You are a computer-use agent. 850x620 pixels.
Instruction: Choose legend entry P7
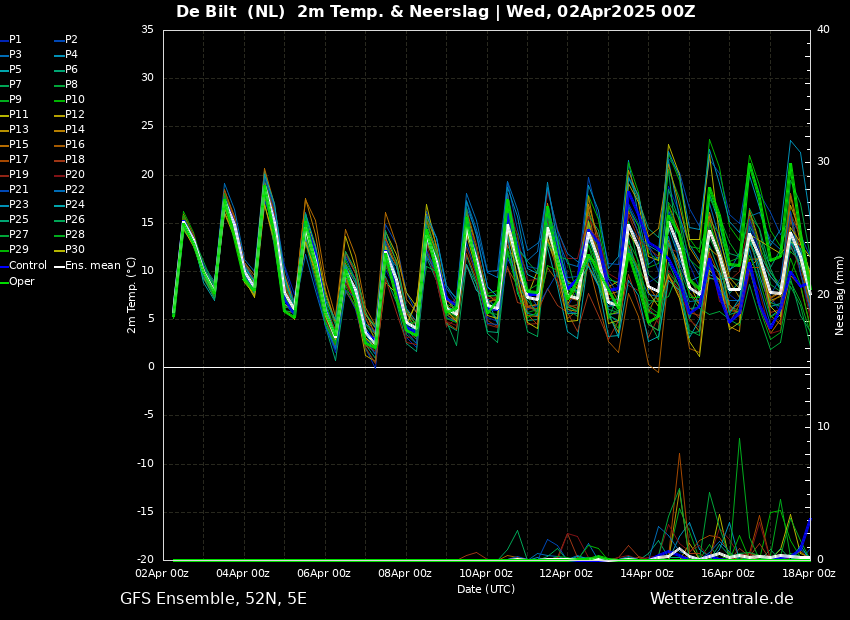[x=11, y=85]
